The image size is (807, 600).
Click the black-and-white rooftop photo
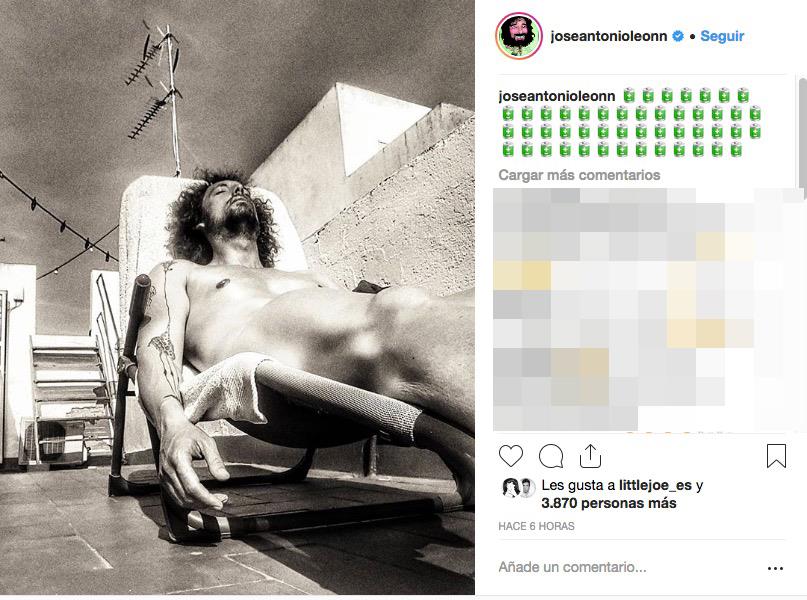tap(237, 297)
